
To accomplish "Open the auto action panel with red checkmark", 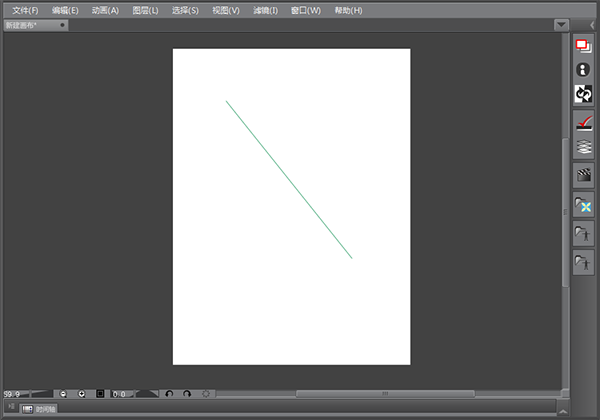I will tap(584, 122).
